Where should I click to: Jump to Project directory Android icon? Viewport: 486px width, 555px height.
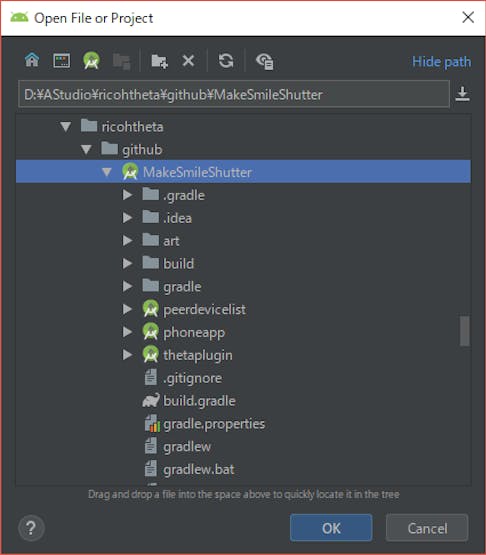(91, 61)
